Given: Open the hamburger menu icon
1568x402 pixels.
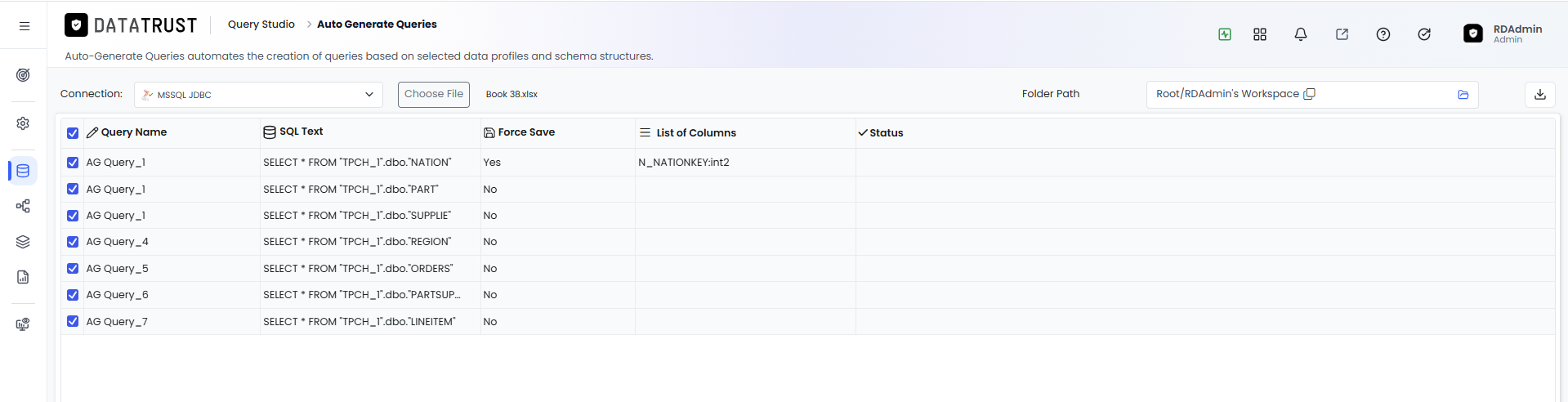Looking at the screenshot, I should [25, 26].
